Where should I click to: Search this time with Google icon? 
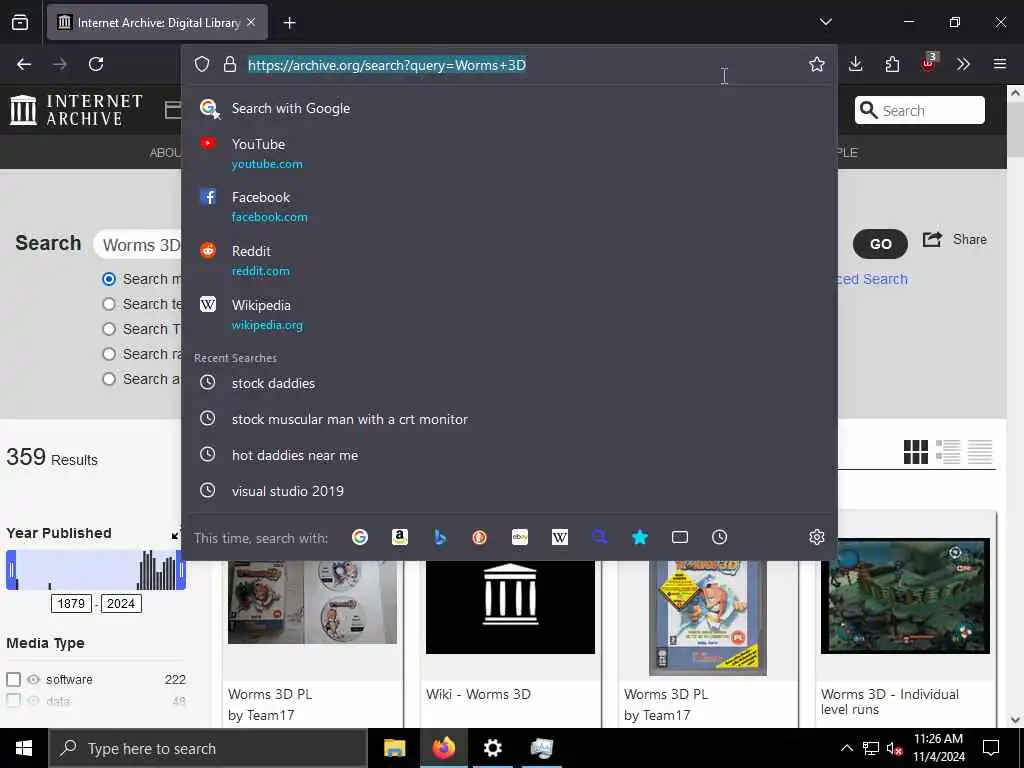(x=360, y=537)
